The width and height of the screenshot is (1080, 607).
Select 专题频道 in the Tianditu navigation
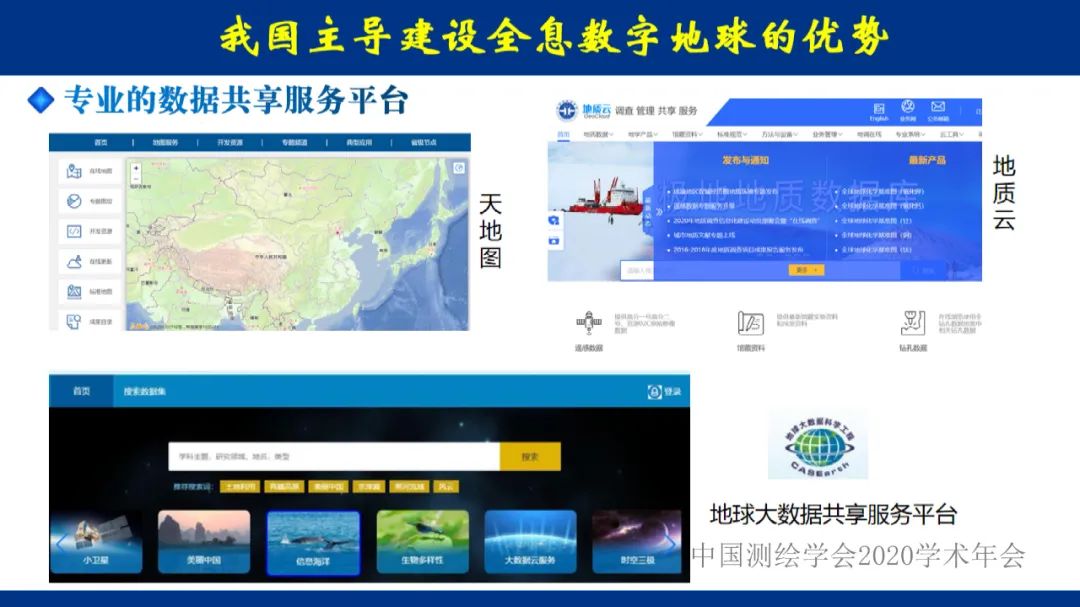point(295,143)
